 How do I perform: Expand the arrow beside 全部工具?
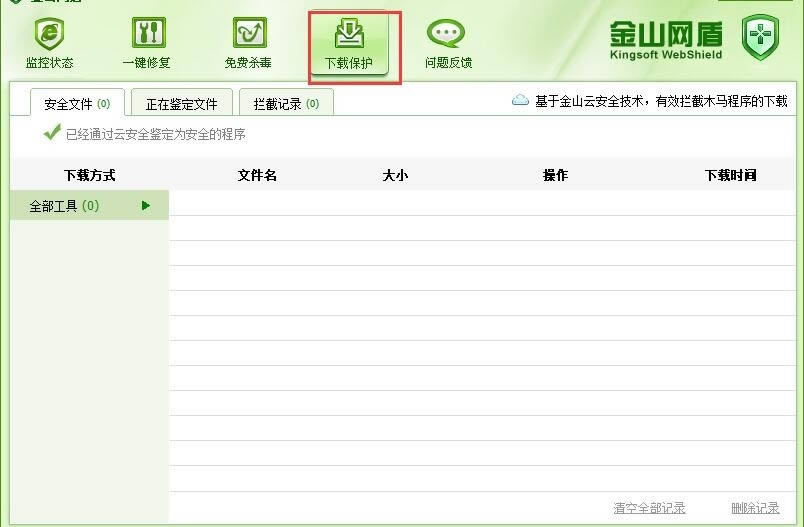(x=146, y=206)
